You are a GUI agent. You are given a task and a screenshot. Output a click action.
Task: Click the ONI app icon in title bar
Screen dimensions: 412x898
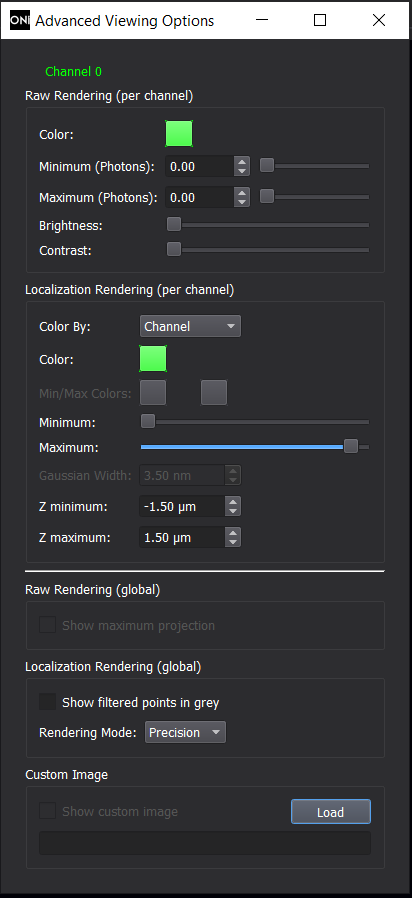(x=19, y=21)
